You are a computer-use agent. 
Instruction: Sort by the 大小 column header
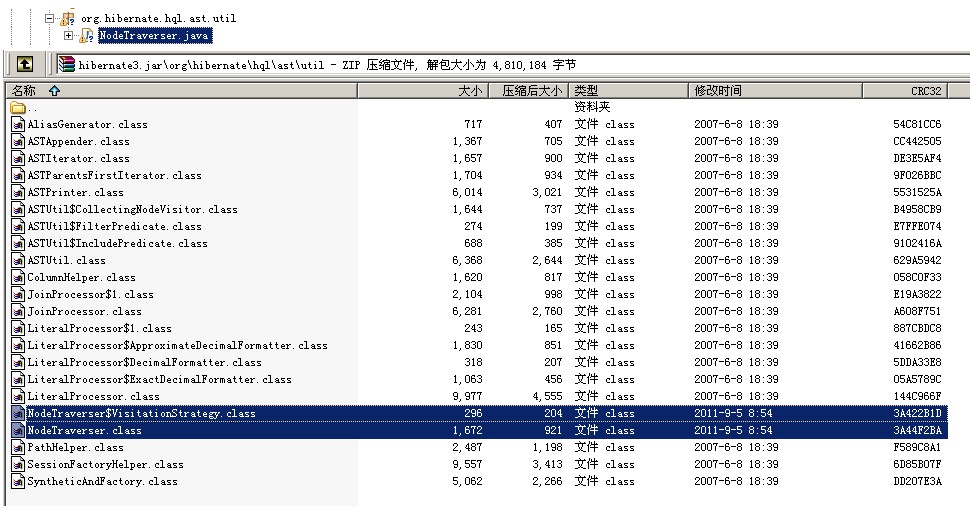coord(423,90)
